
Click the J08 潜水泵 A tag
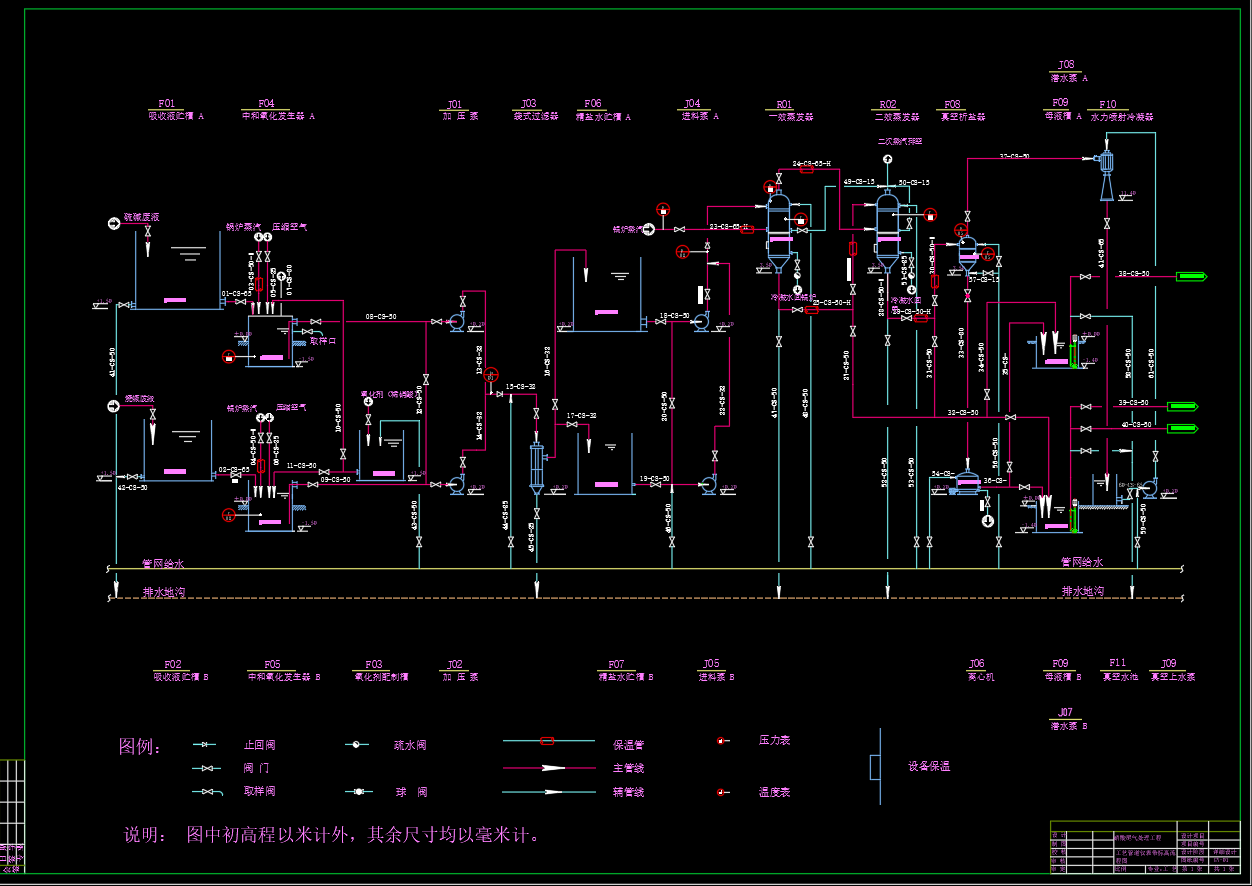1069,70
